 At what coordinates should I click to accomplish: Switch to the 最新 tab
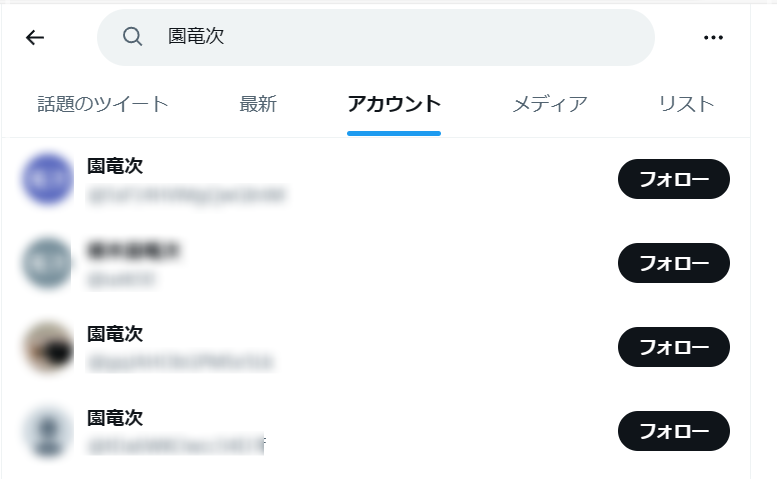258,104
